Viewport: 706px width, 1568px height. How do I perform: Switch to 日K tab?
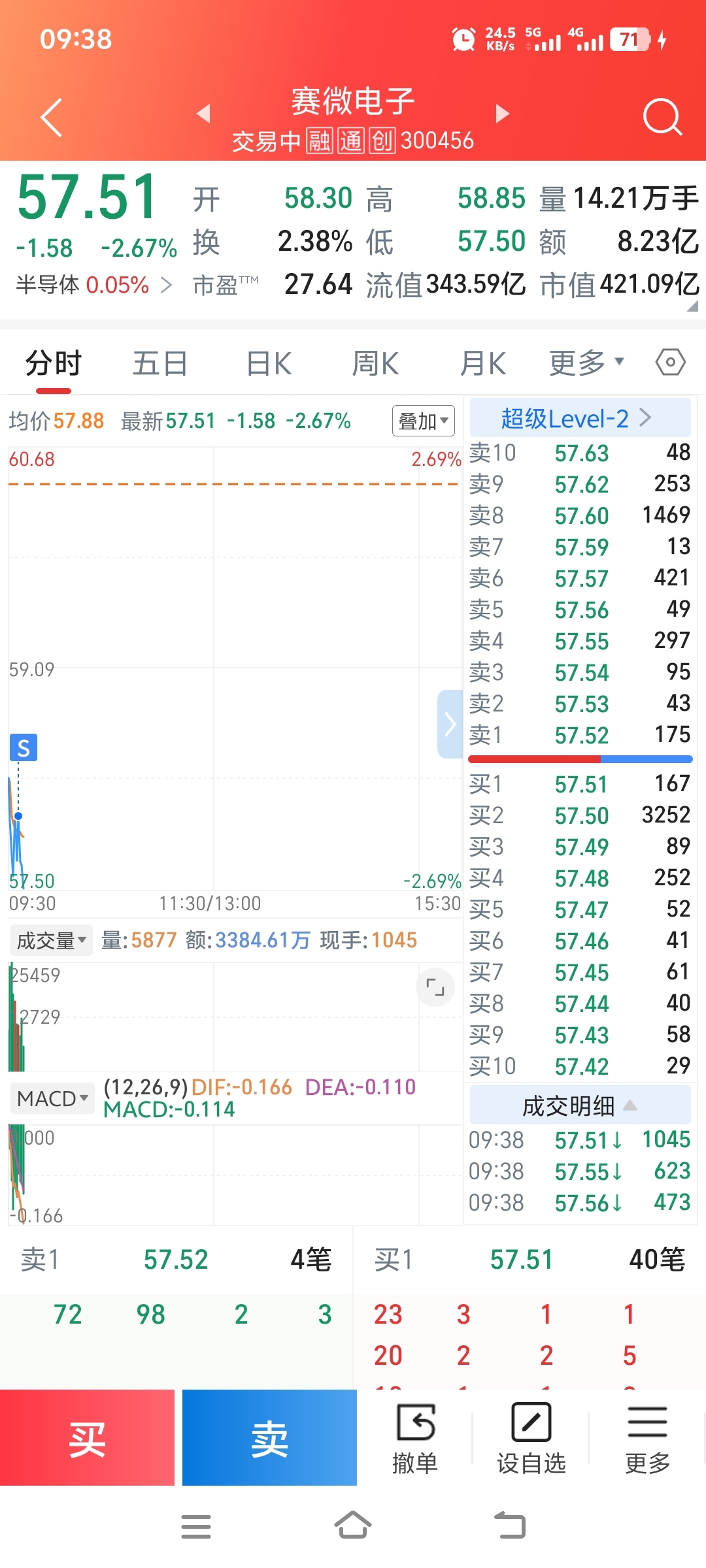(269, 363)
